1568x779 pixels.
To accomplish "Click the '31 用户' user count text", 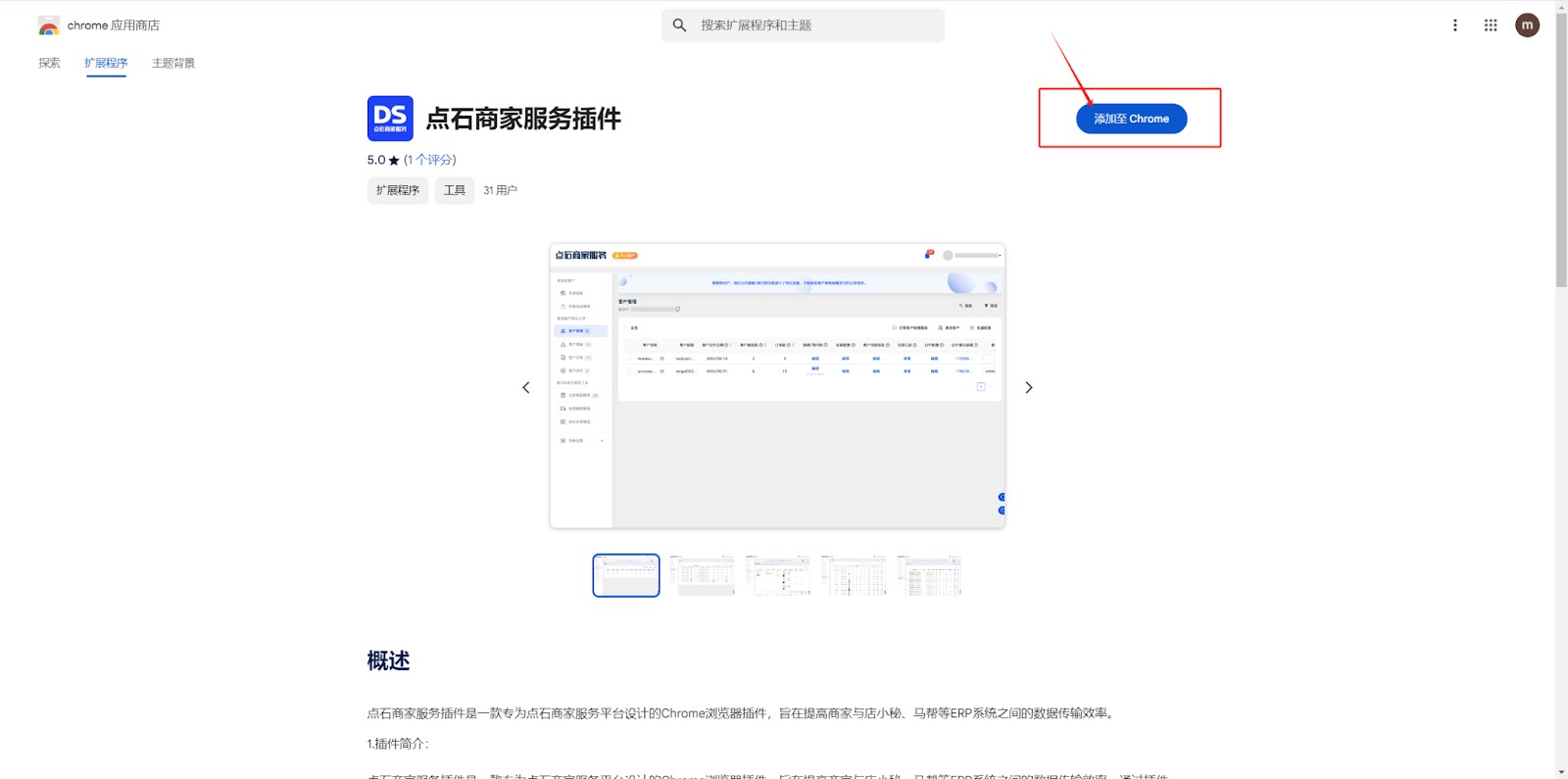I will click(500, 190).
